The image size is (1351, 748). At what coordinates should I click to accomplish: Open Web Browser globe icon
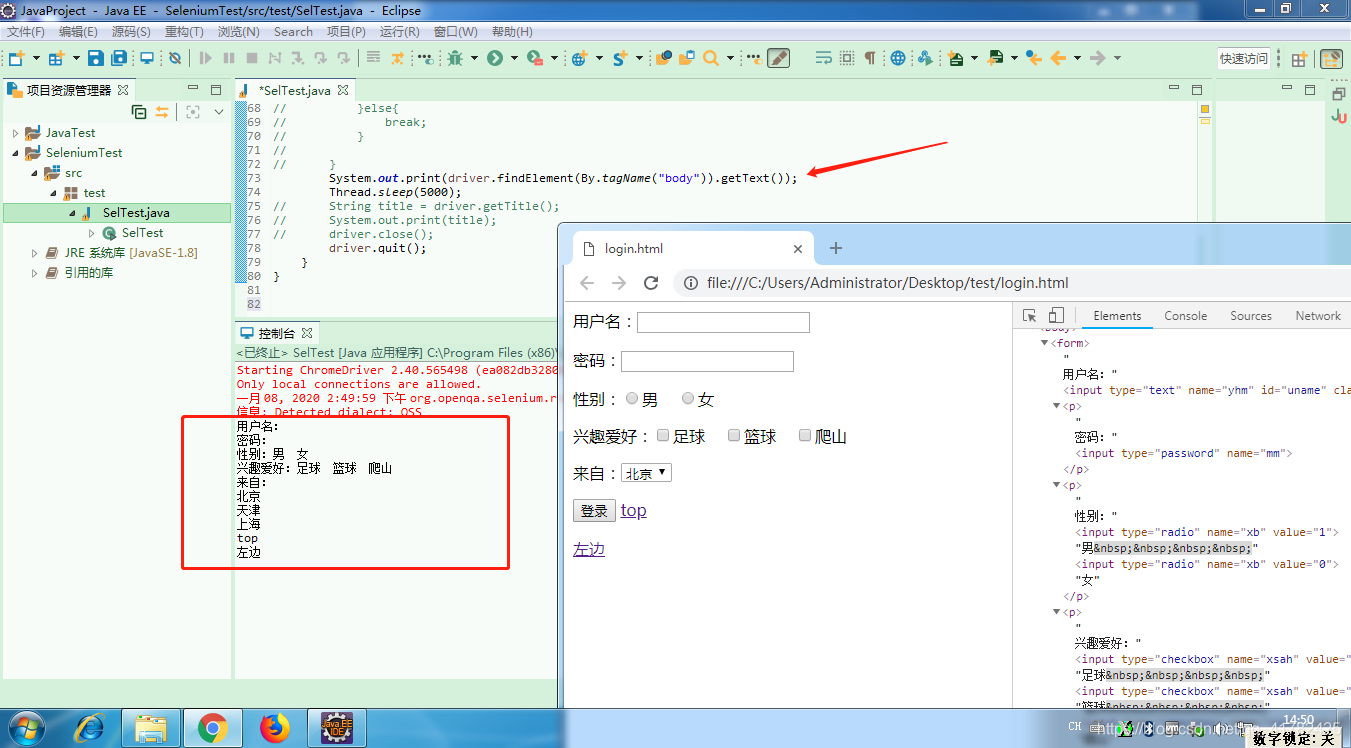(x=898, y=58)
